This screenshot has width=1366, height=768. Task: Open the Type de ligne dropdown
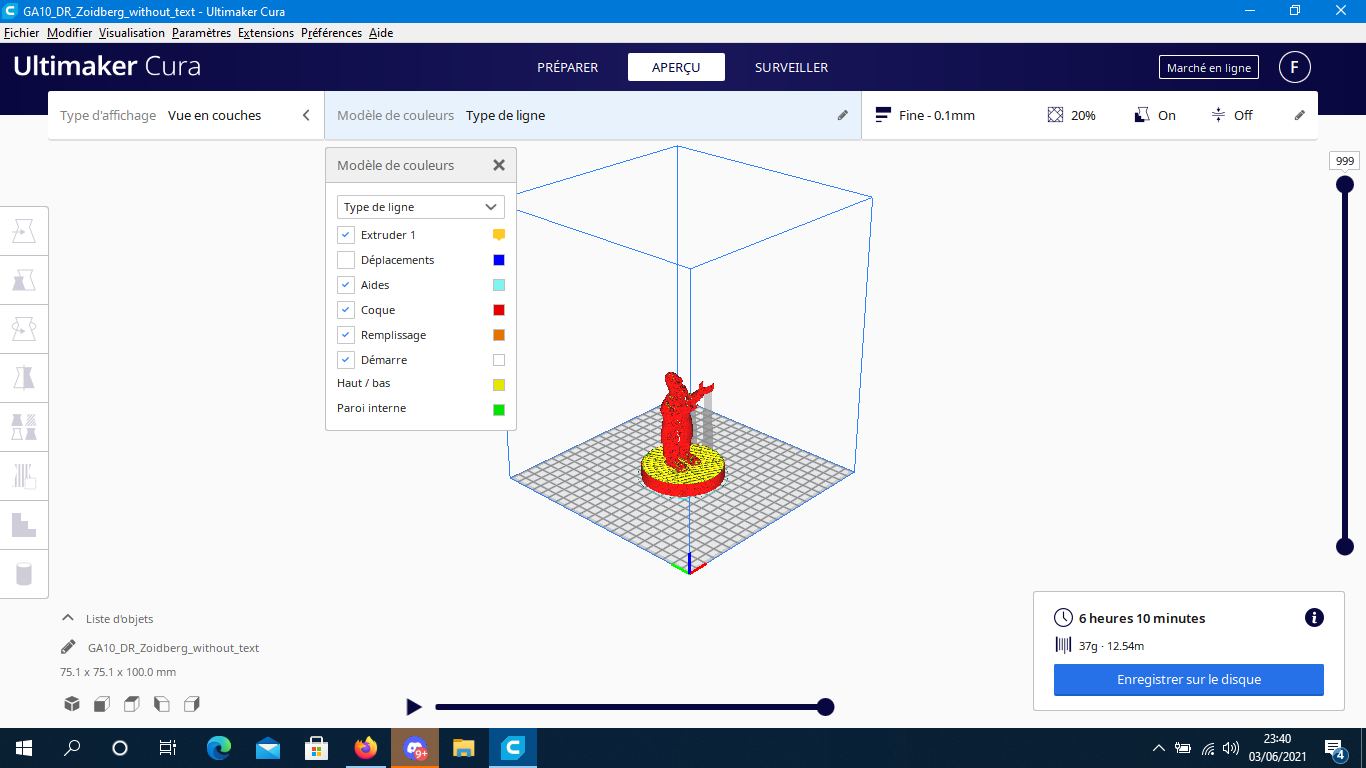[x=421, y=207]
